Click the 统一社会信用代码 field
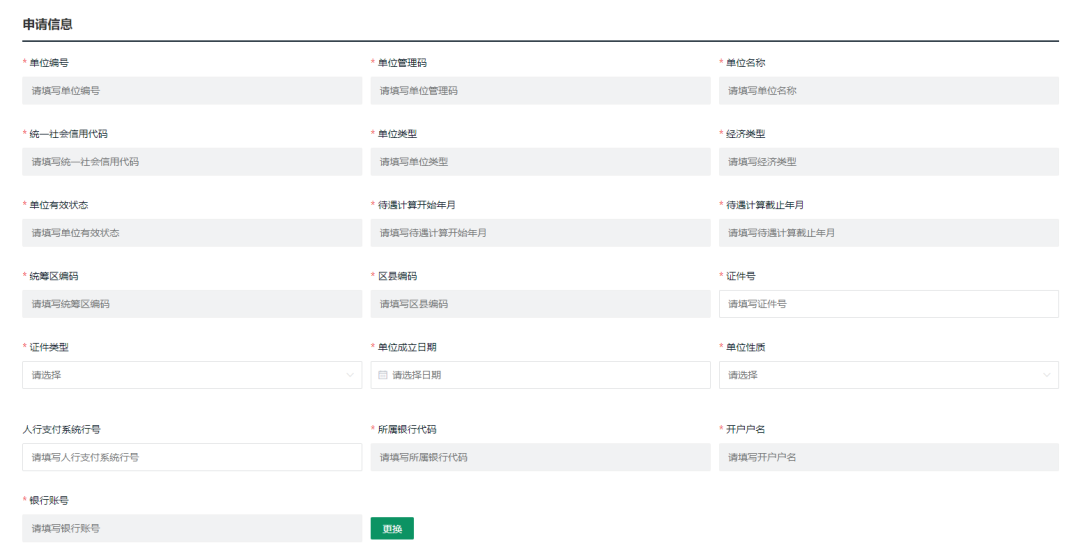The image size is (1080, 559). [192, 162]
